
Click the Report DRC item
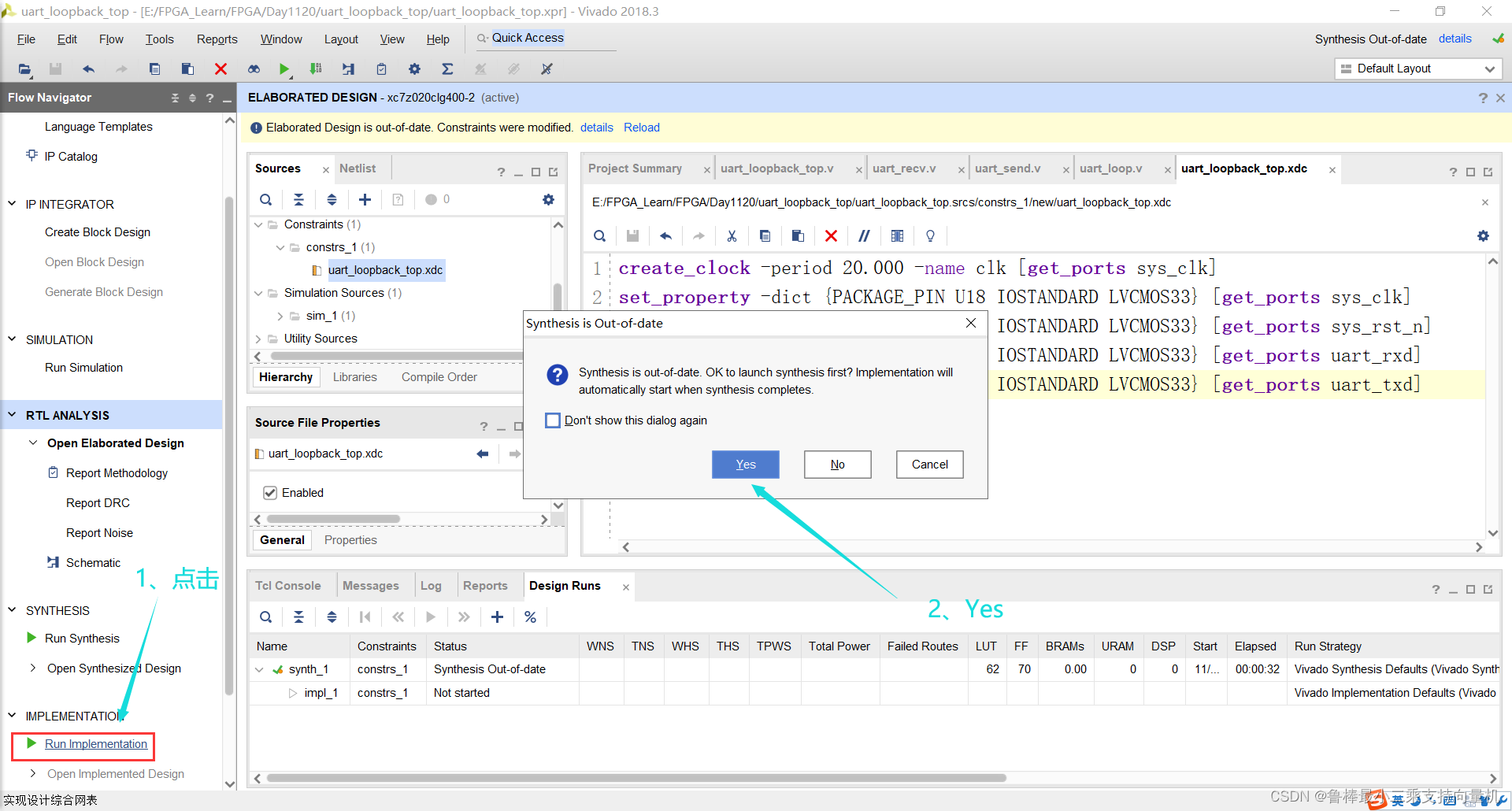[98, 503]
